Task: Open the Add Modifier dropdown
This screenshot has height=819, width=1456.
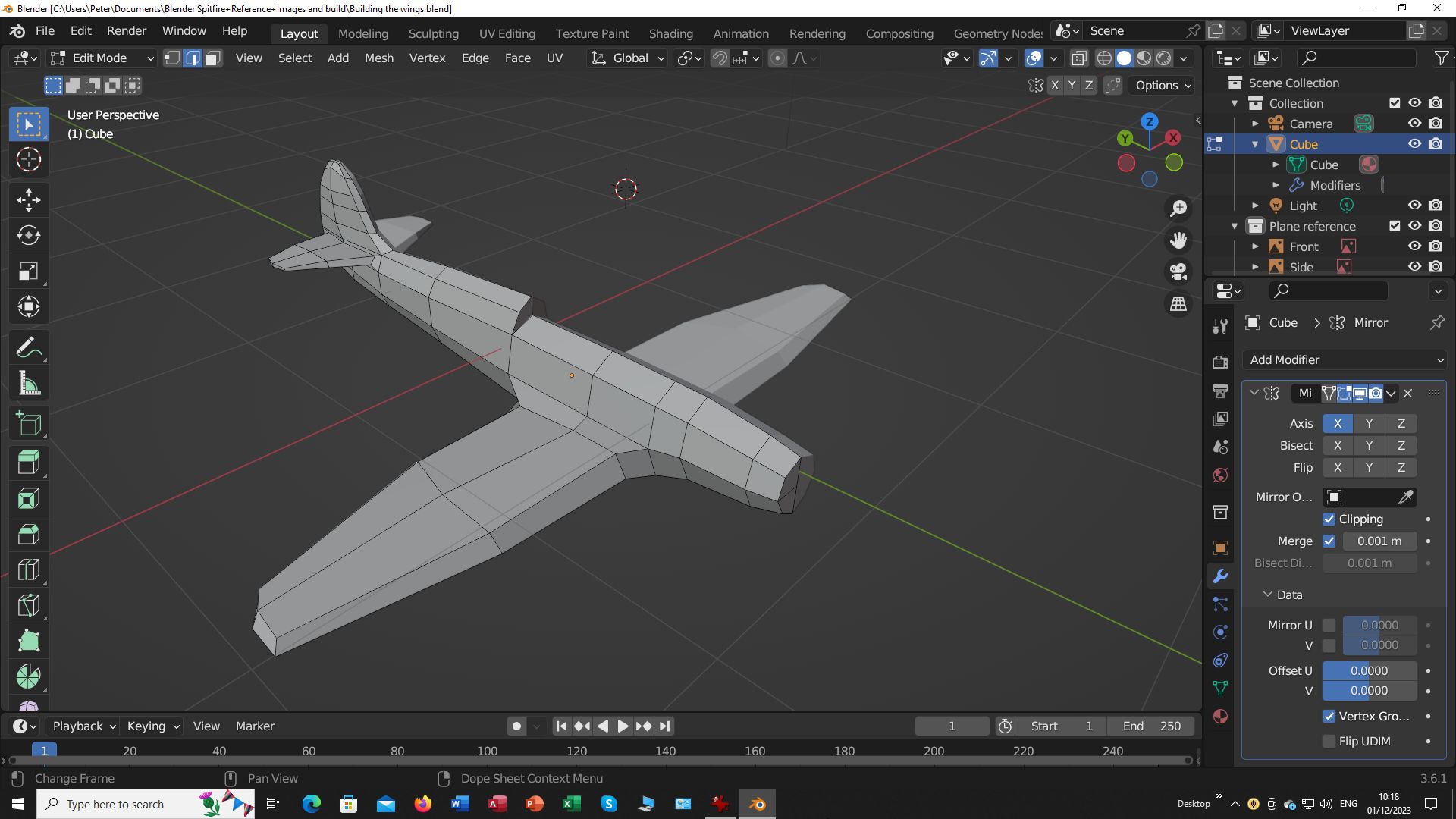Action: coord(1346,360)
